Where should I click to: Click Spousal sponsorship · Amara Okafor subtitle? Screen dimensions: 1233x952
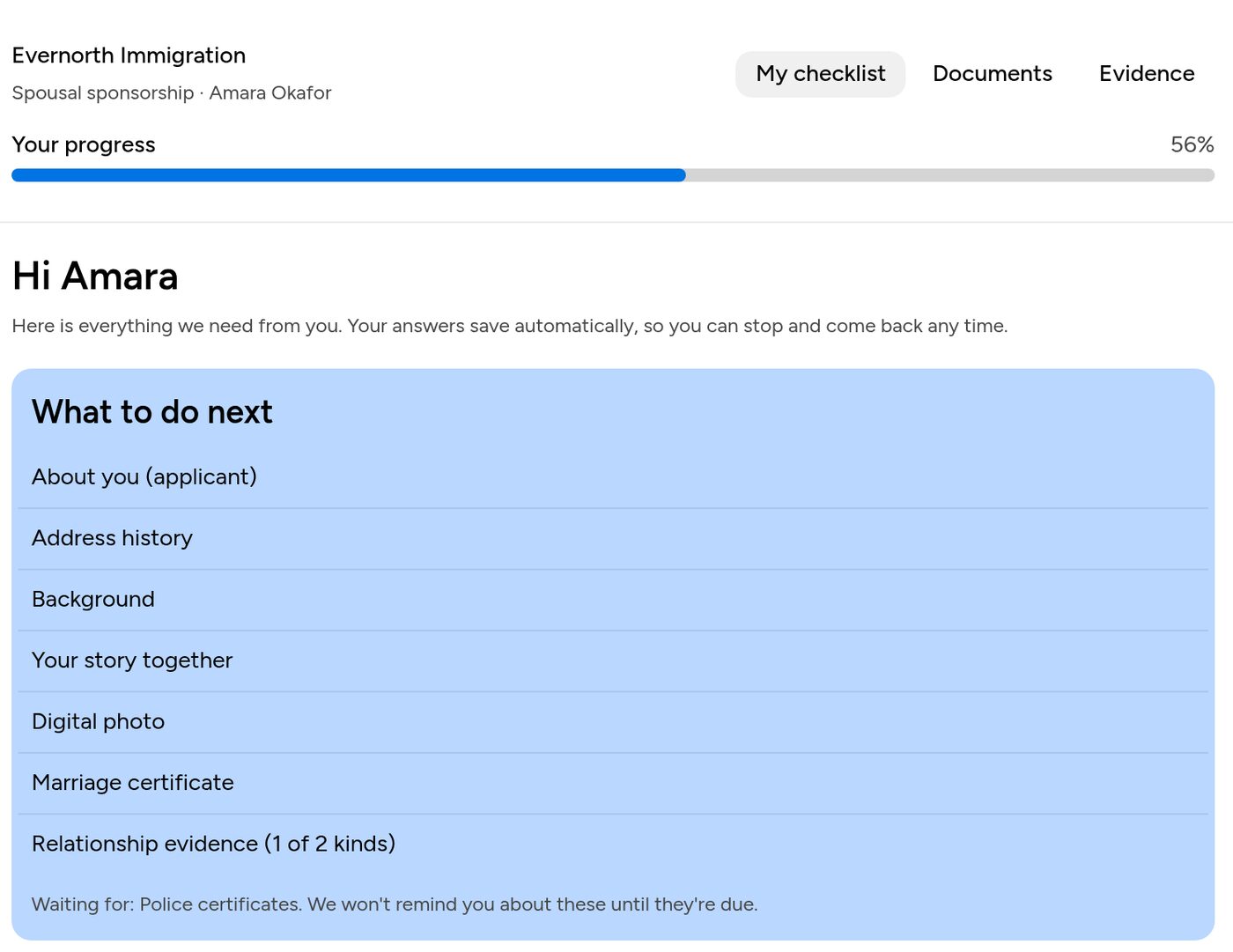click(x=172, y=93)
